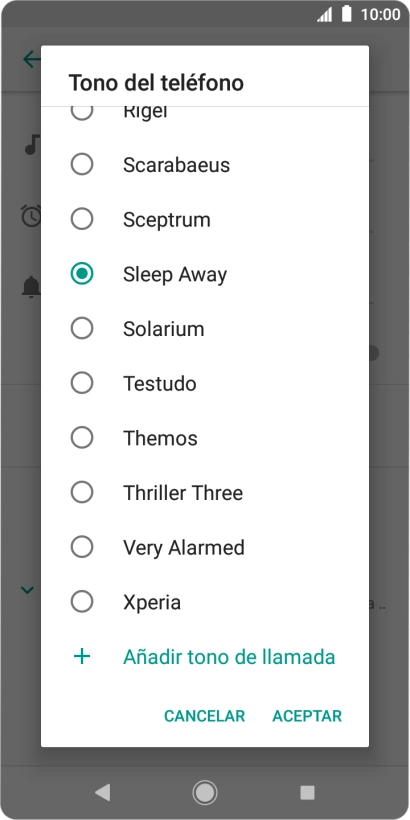Select the Scarabaeus radio button

(82, 165)
